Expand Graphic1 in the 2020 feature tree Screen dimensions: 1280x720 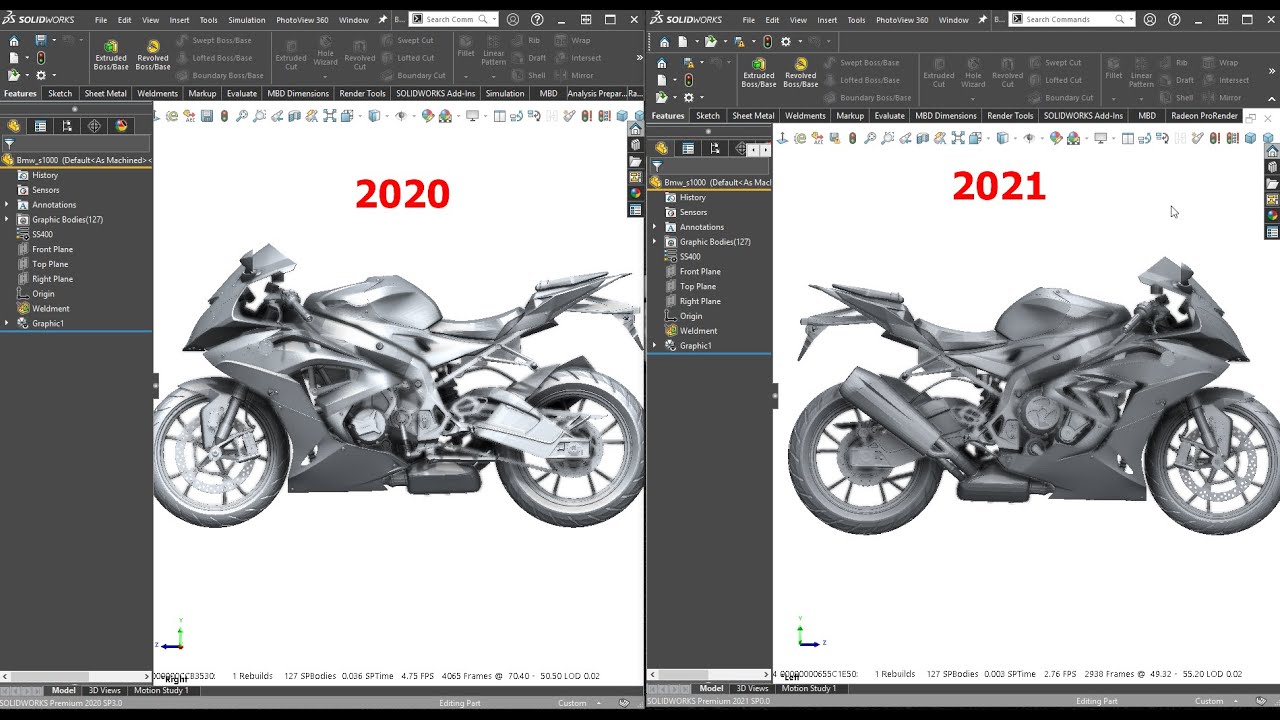click(7, 323)
